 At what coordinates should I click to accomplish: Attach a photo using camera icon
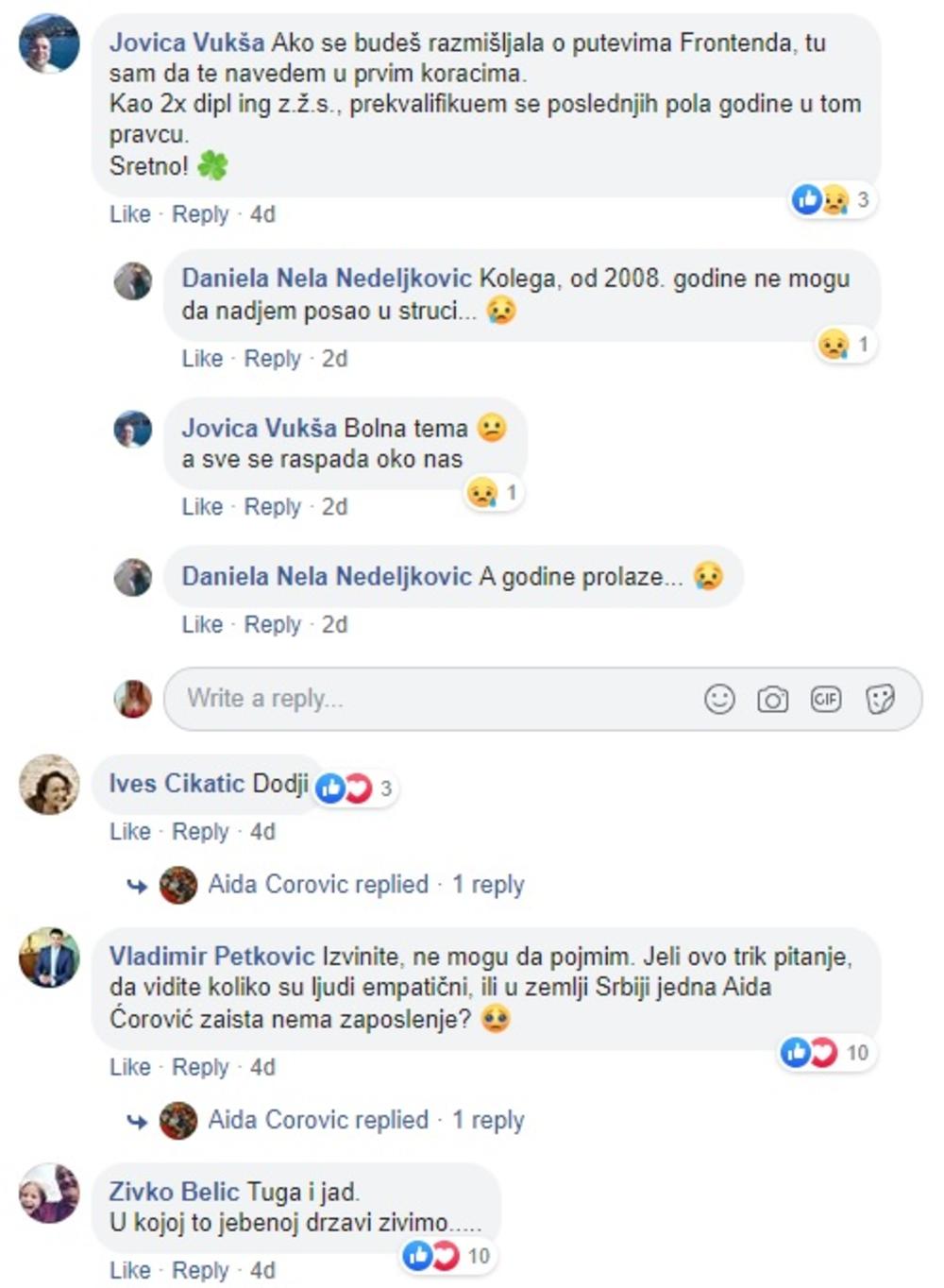[x=772, y=700]
